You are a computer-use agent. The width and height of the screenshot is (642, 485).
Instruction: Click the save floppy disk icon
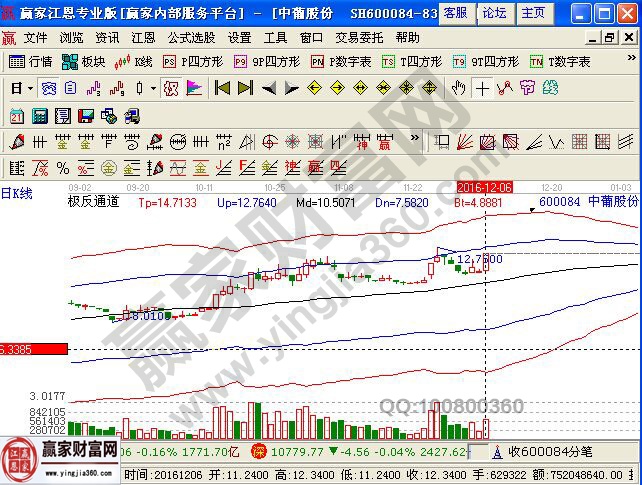click(86, 116)
